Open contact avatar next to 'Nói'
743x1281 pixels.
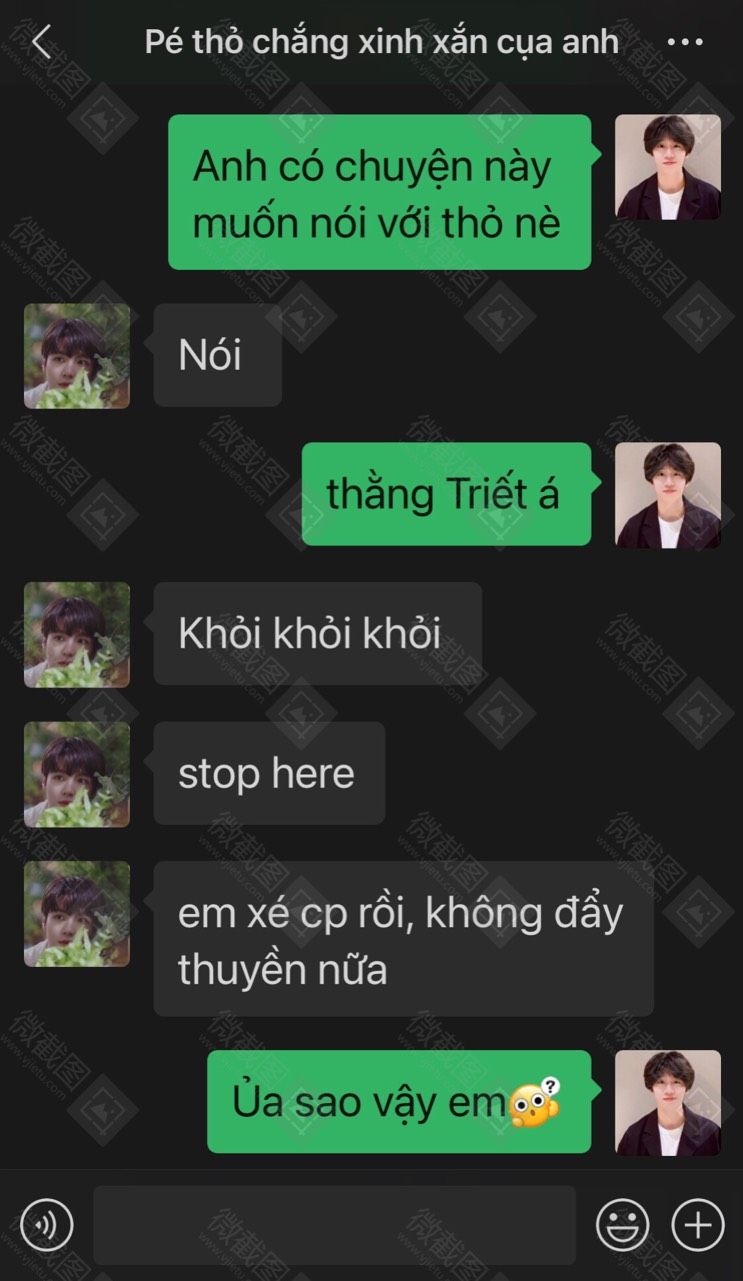tap(77, 356)
